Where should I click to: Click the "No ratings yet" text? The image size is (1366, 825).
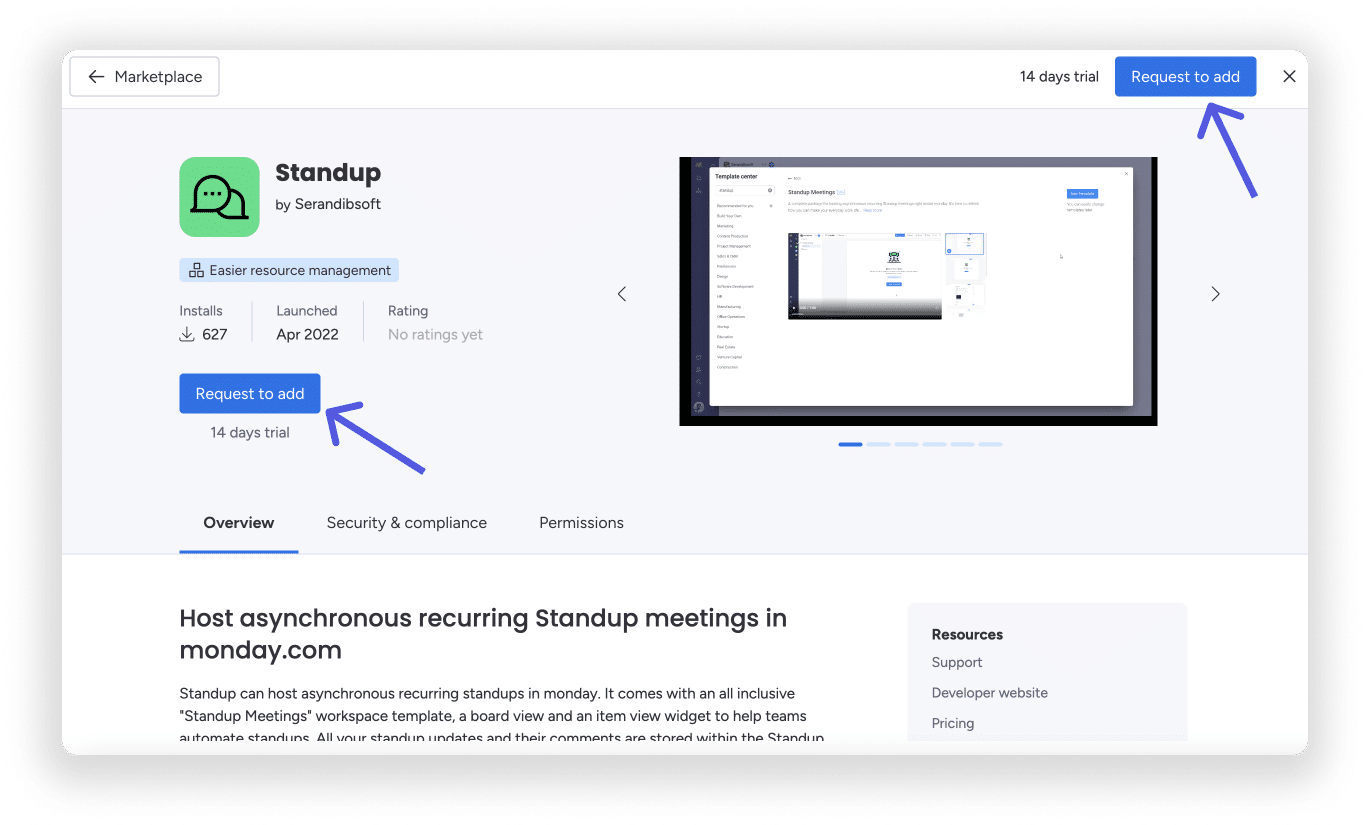tap(435, 334)
